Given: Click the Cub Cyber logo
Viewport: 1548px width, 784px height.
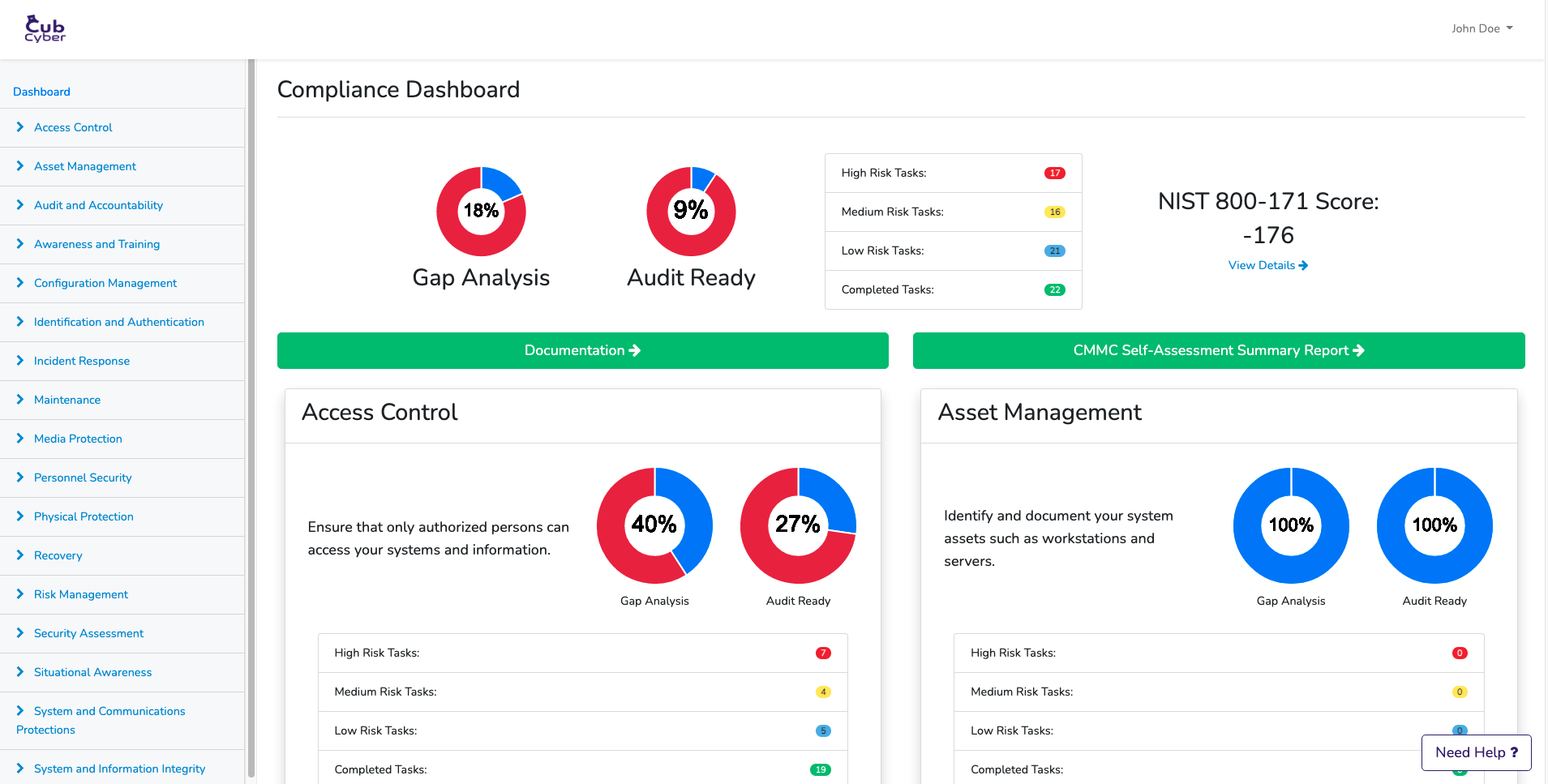Looking at the screenshot, I should 45,28.
